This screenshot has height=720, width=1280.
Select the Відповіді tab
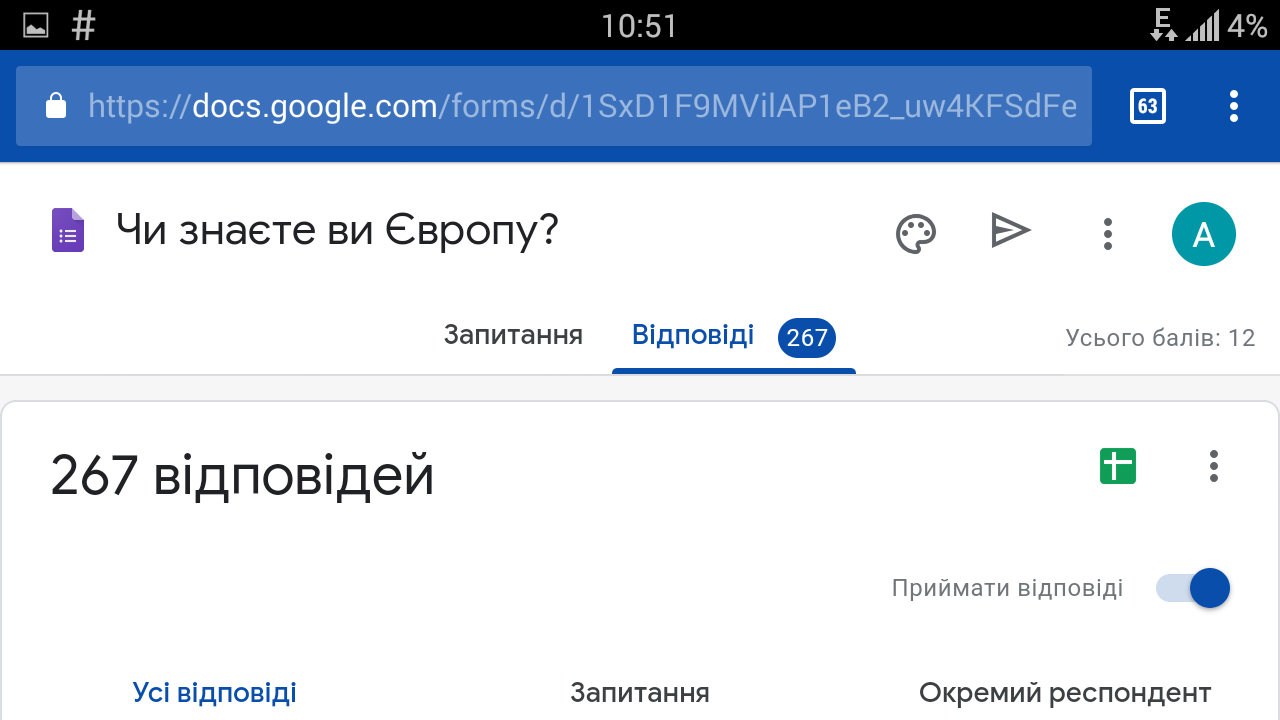(x=693, y=335)
